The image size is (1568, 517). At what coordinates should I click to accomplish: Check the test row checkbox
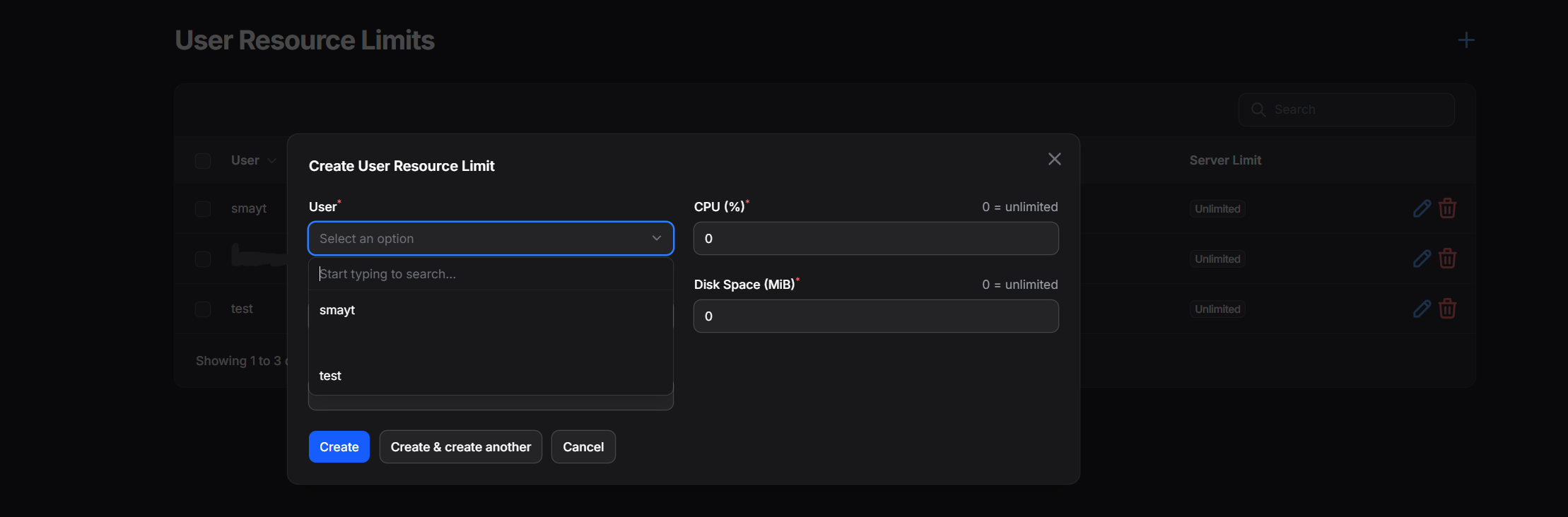coord(203,309)
